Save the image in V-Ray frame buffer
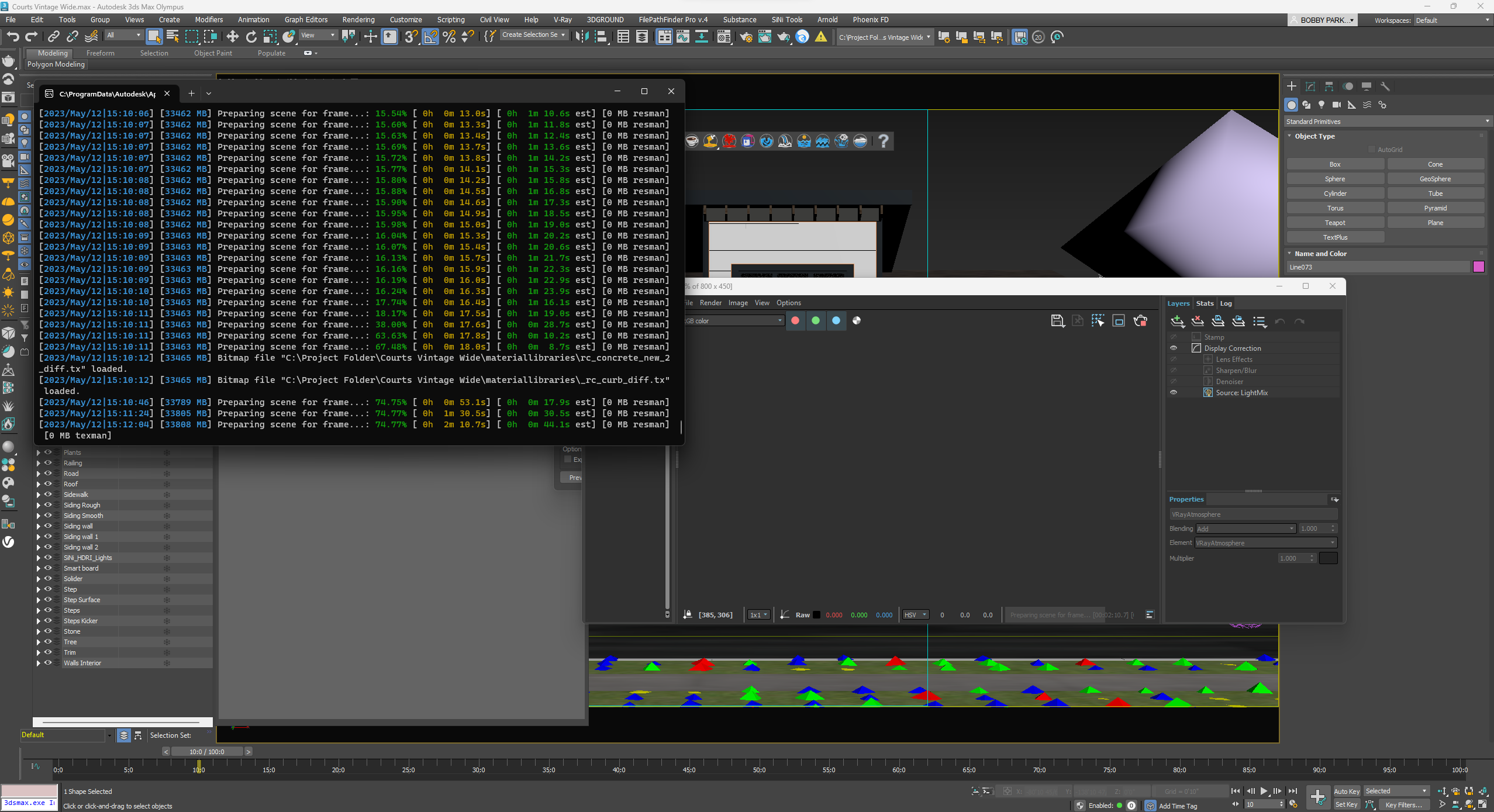This screenshot has height=812, width=1494. click(x=1057, y=321)
